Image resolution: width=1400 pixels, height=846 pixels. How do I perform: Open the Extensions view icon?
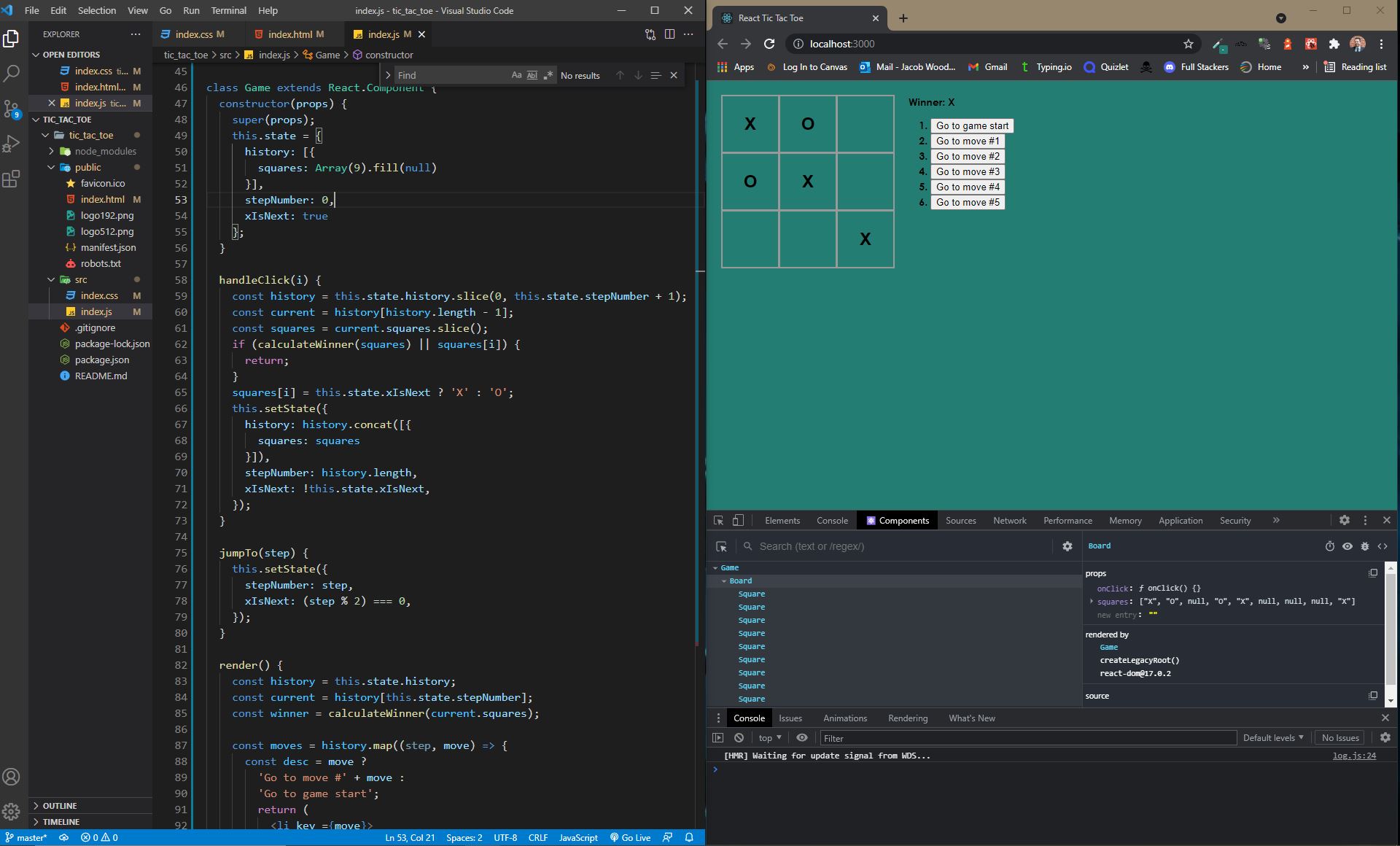12,179
